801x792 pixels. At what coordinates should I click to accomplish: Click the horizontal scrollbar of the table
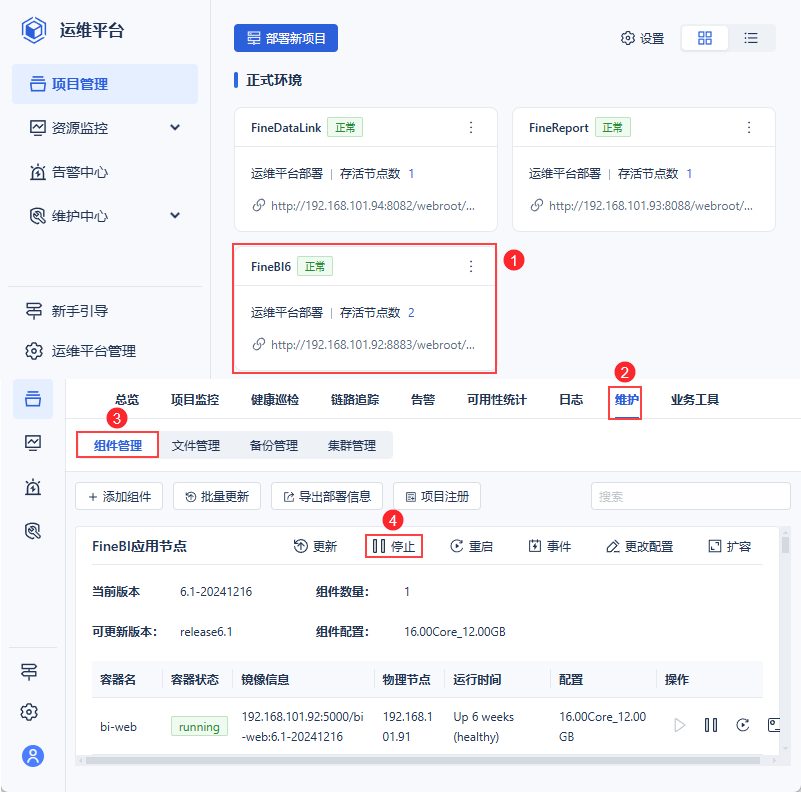423,760
